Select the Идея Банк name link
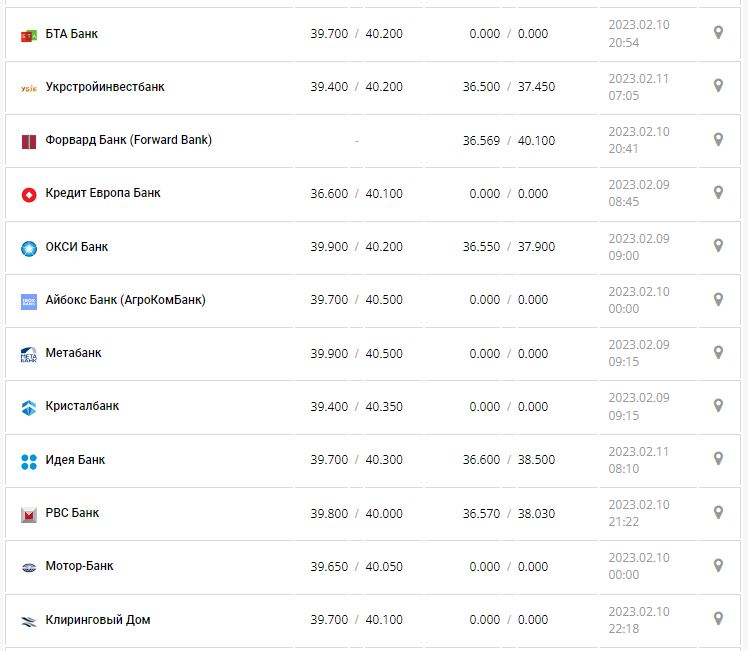 (75, 460)
